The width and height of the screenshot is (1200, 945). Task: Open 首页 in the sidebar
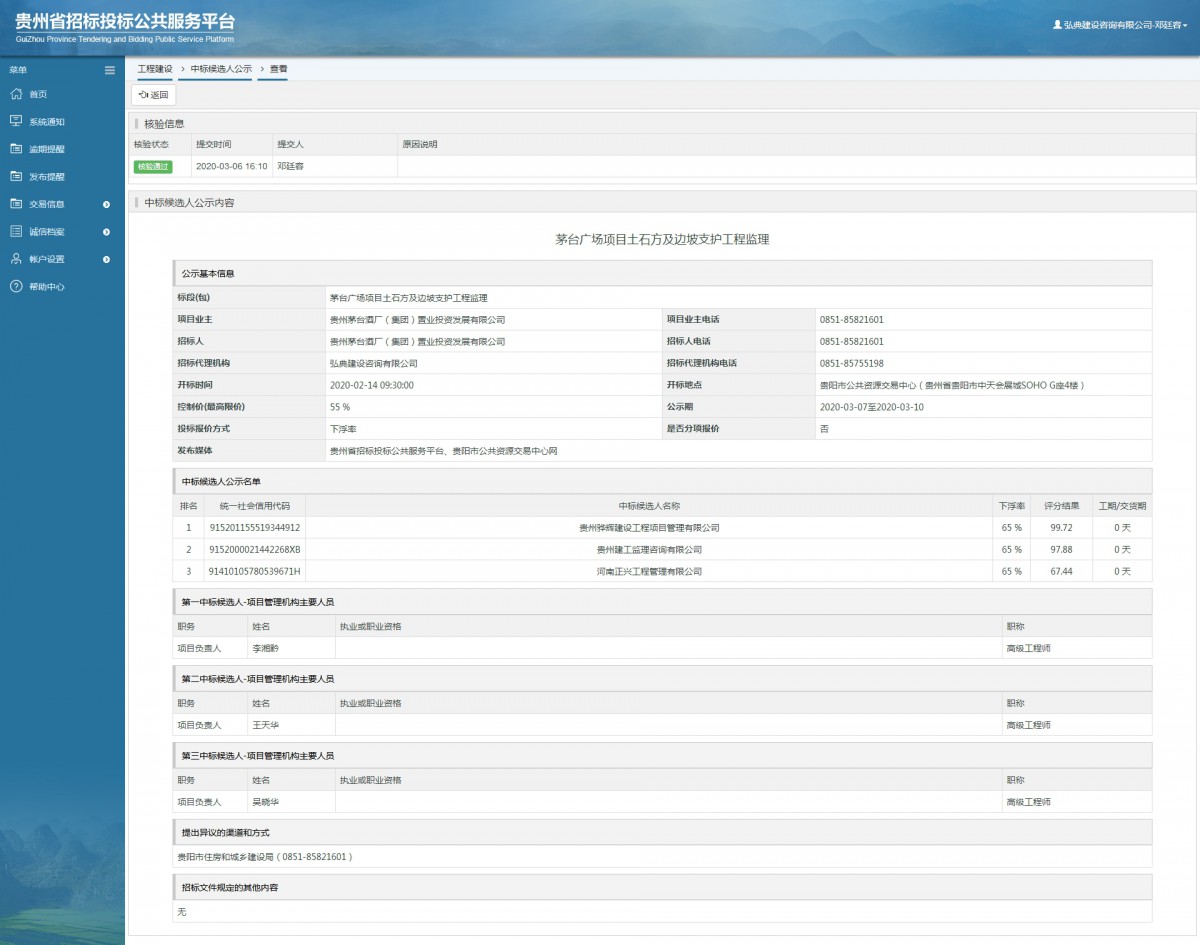pos(38,94)
